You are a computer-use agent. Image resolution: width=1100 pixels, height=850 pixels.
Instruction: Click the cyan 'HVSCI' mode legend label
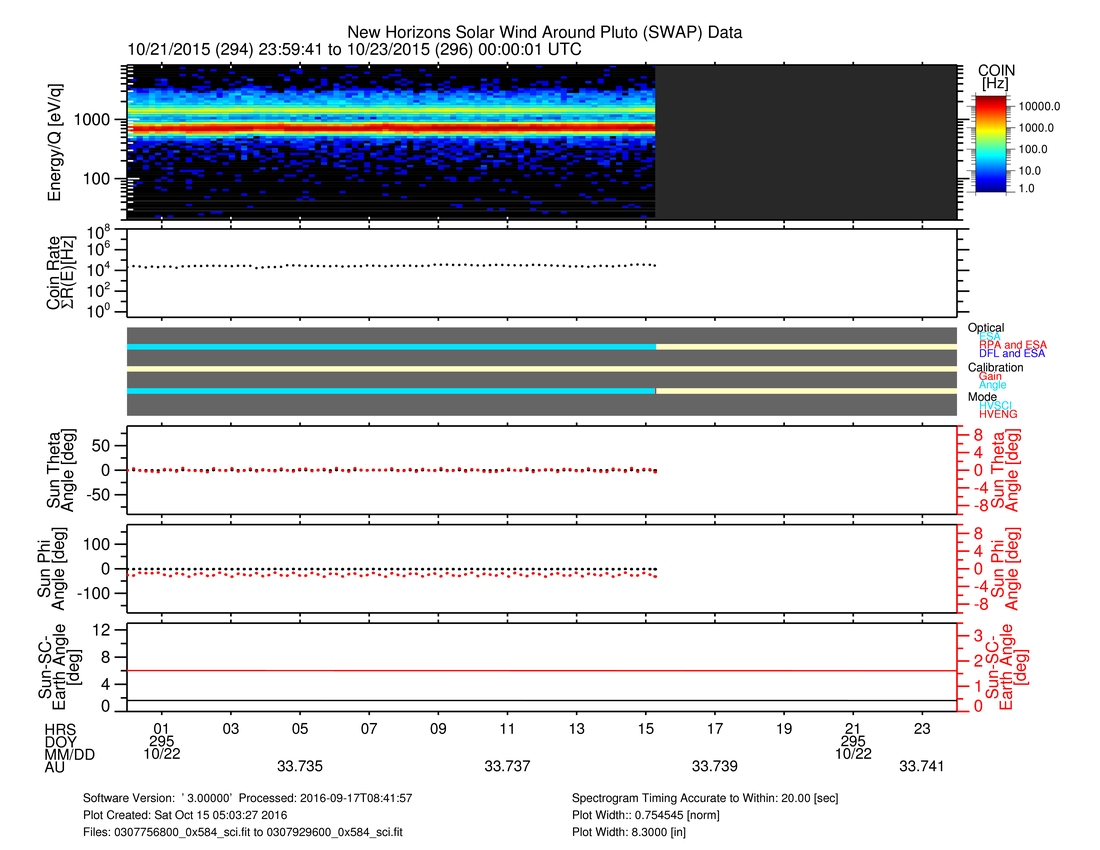point(997,405)
